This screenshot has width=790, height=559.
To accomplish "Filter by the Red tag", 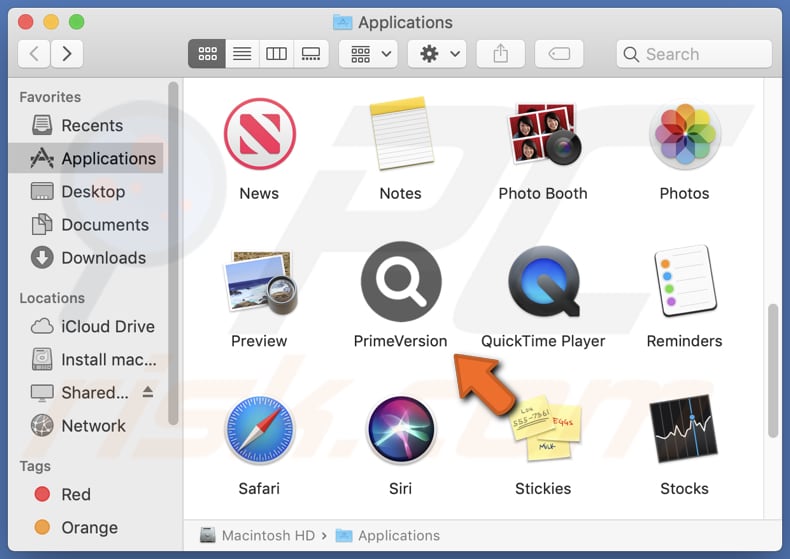I will pos(86,495).
